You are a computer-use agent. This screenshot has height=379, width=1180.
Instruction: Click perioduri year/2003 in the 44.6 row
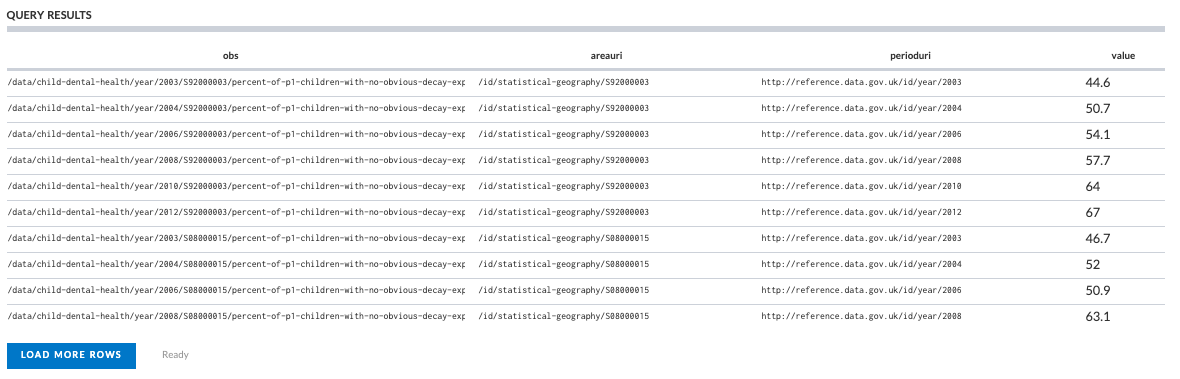[x=862, y=82]
